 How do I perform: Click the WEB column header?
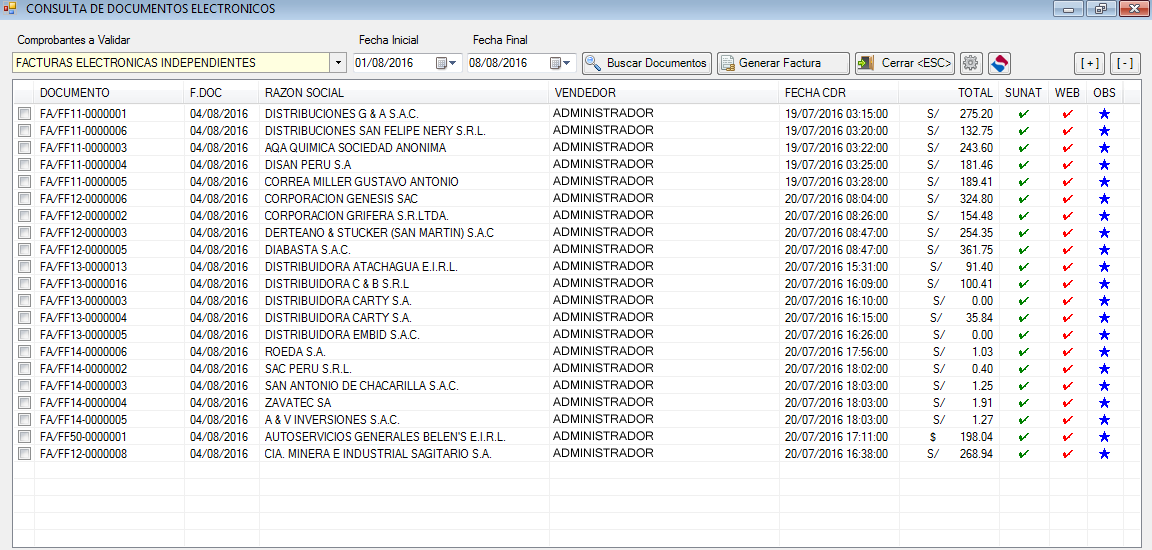point(1068,93)
